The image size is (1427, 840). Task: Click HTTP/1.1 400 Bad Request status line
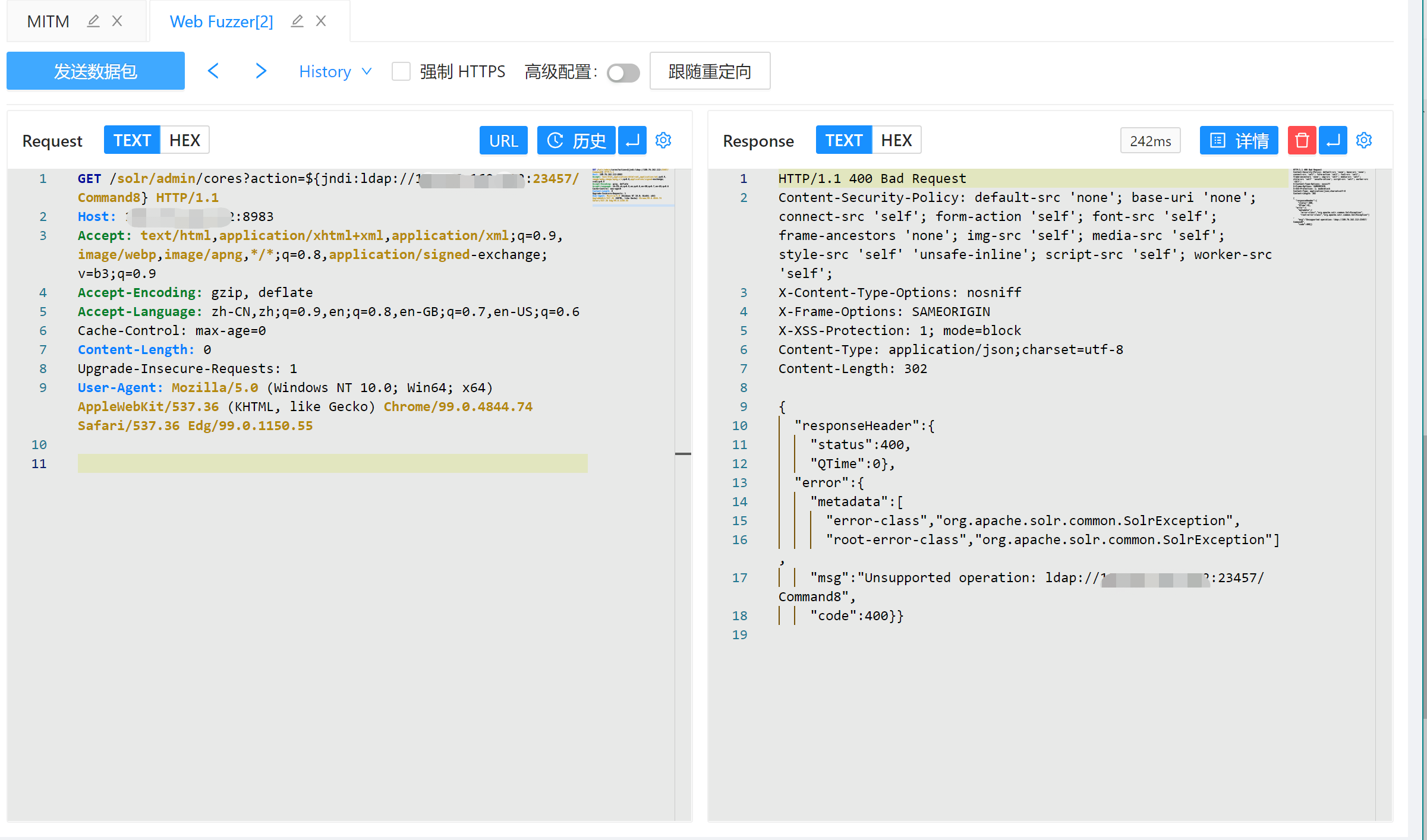[x=872, y=179]
